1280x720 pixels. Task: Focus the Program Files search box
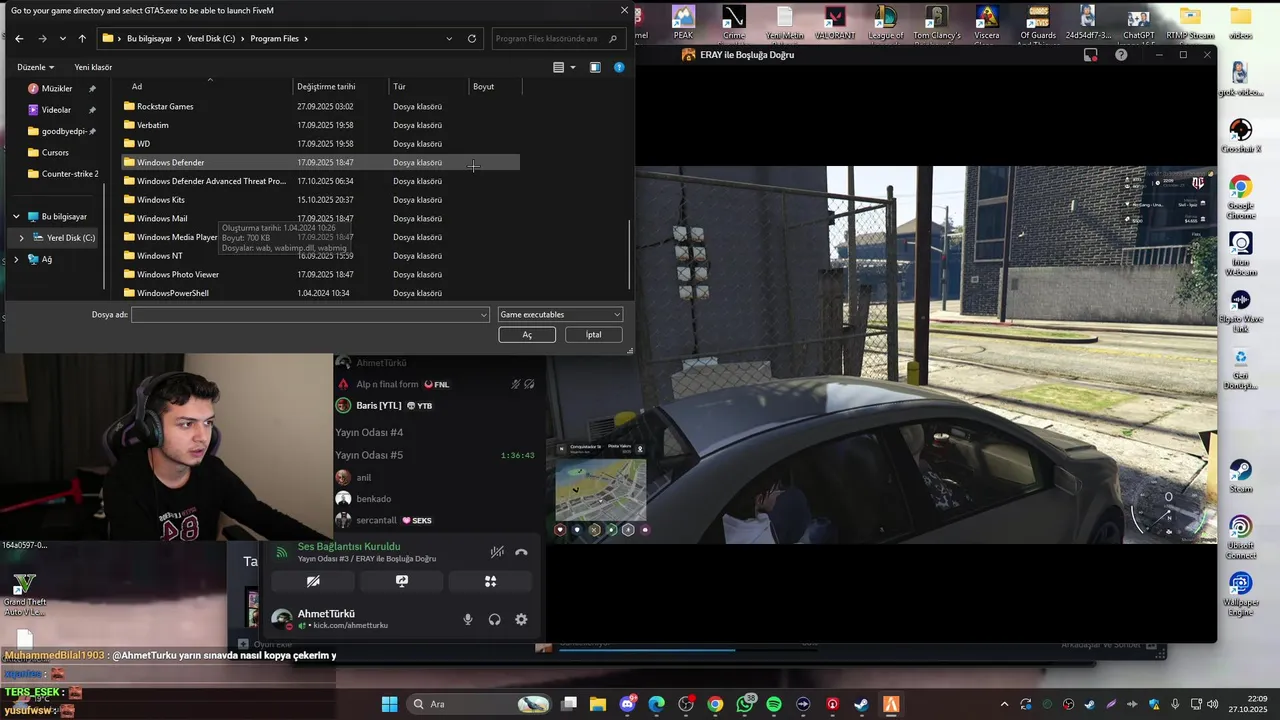547,39
